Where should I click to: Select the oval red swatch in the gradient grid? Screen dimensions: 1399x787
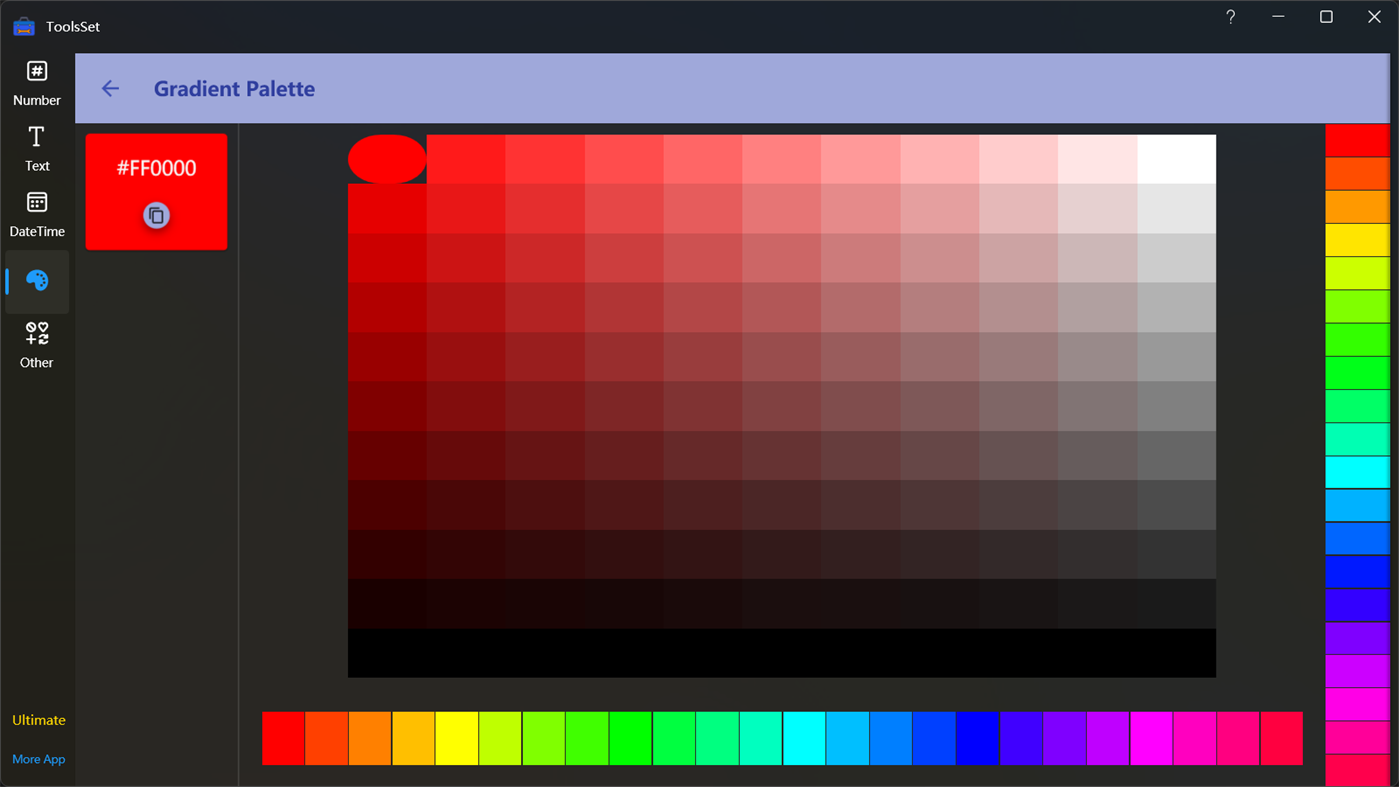pyautogui.click(x=387, y=159)
